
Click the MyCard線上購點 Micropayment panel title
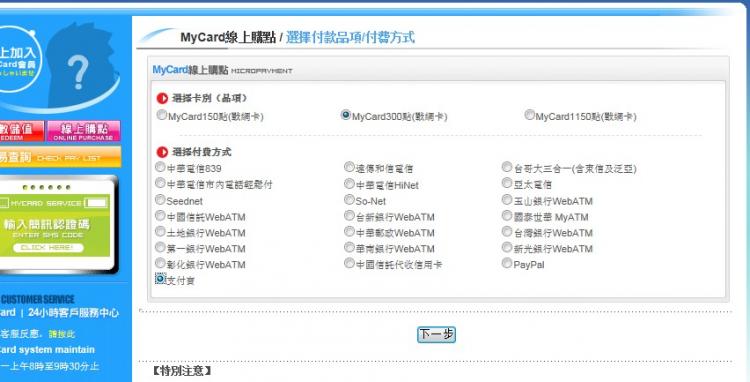222,70
